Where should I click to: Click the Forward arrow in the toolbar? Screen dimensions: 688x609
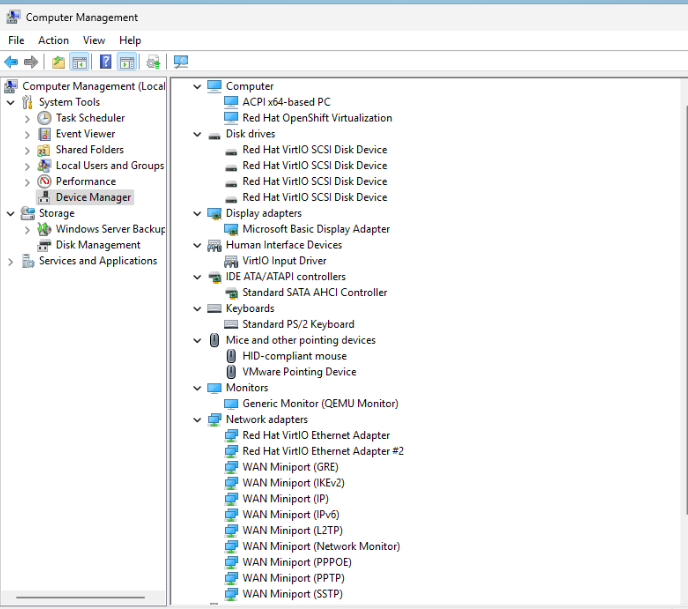click(x=31, y=62)
